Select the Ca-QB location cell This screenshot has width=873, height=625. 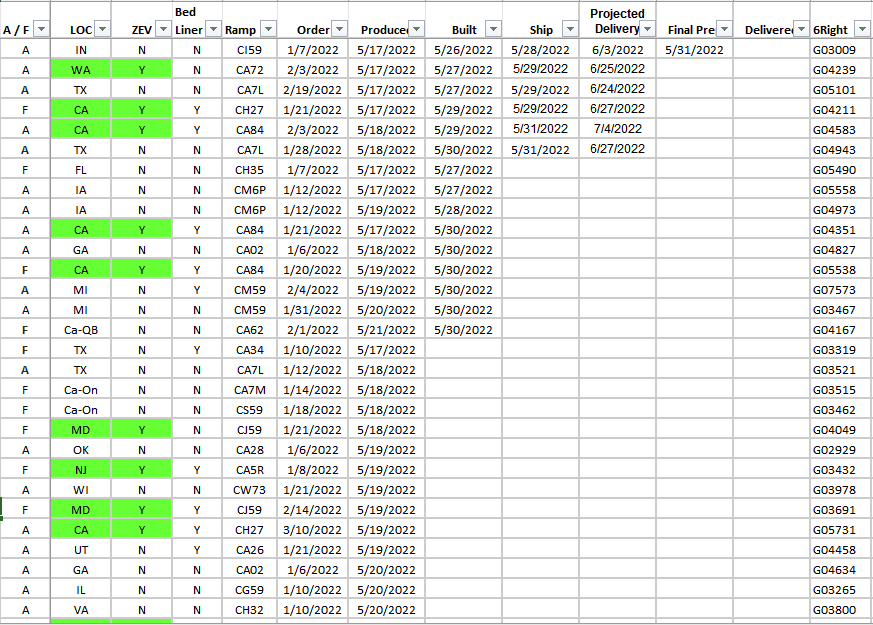coord(81,330)
